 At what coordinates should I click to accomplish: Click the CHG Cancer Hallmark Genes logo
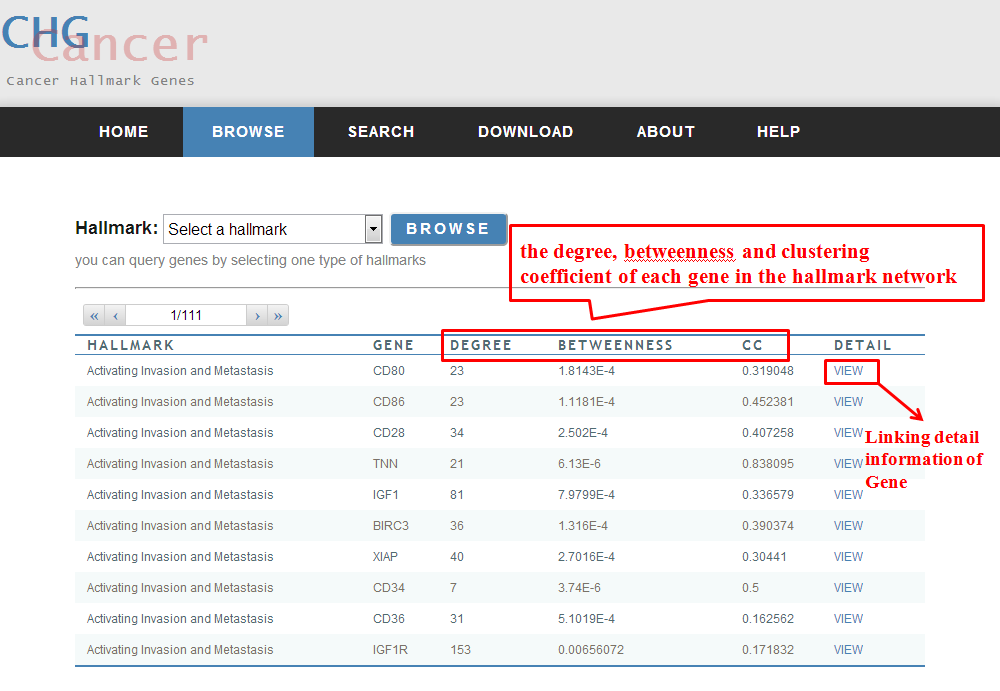point(100,48)
